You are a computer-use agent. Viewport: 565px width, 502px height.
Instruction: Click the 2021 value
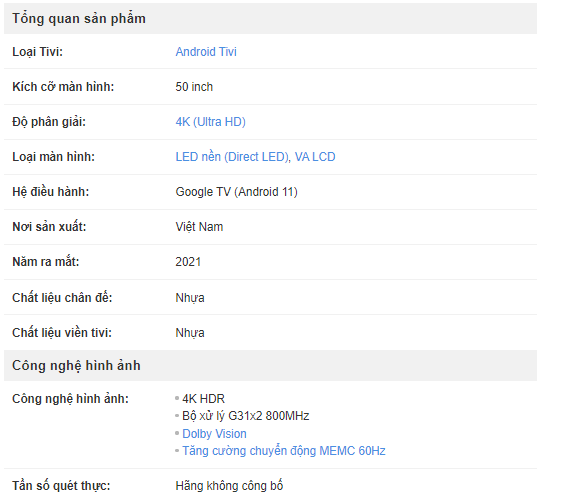click(188, 262)
